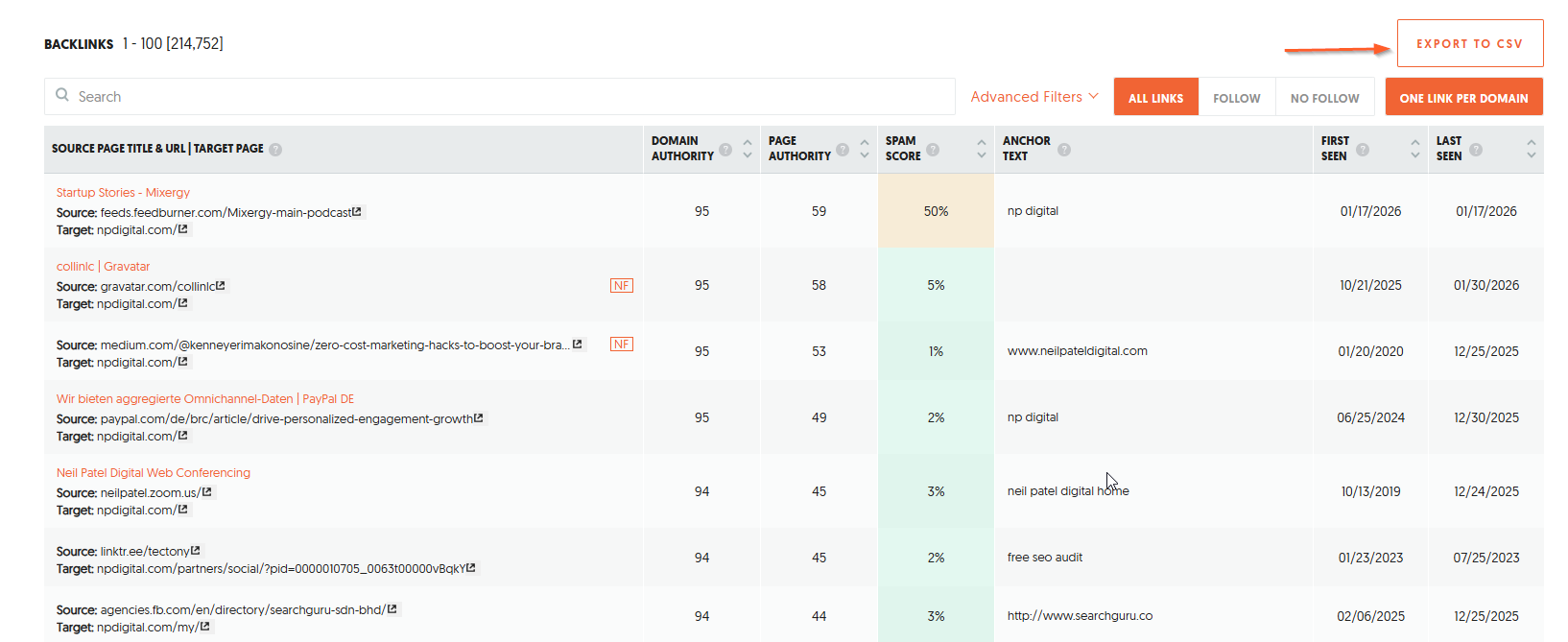Open external link icon for agencies.fb.com source

tap(392, 609)
